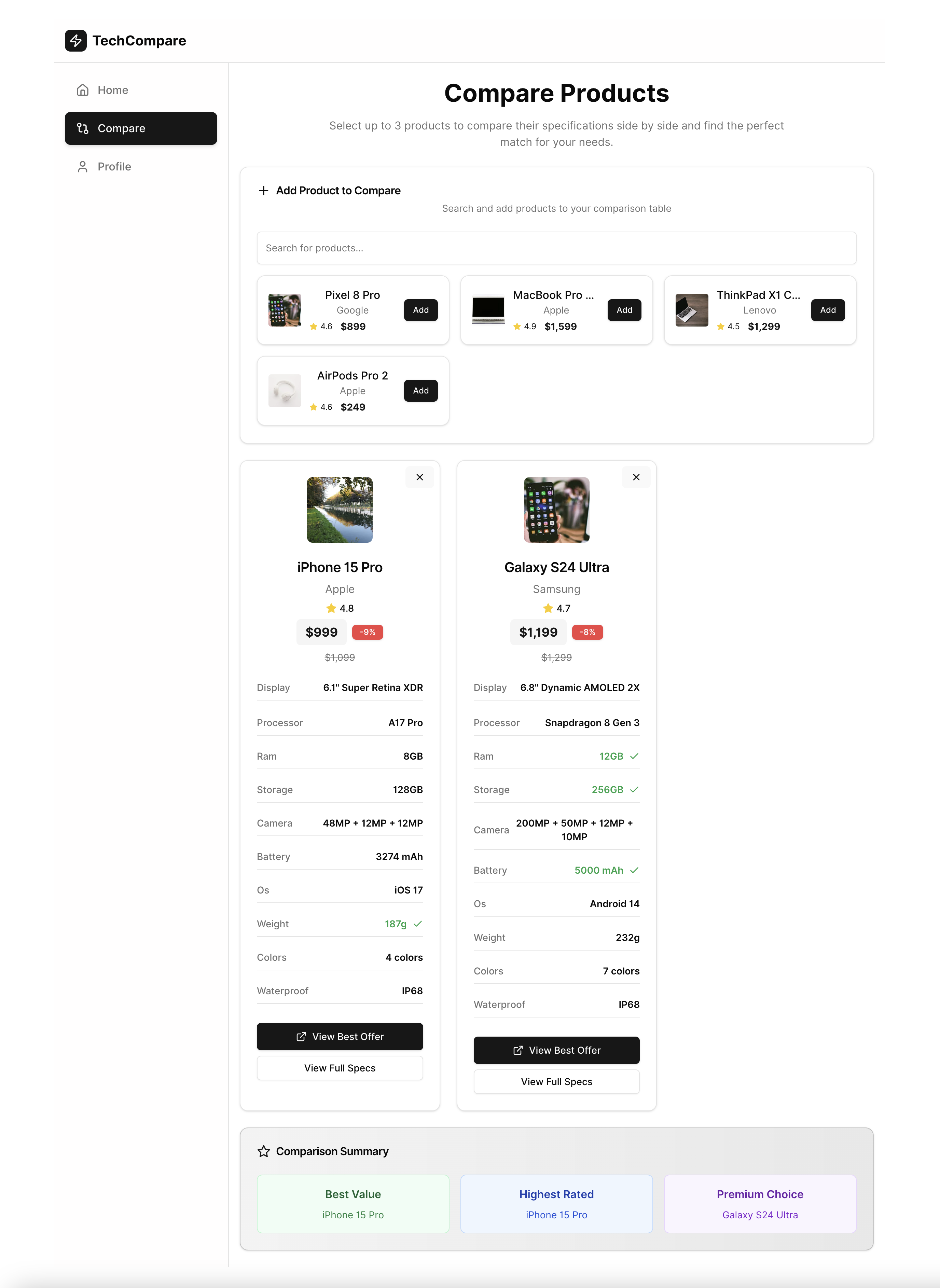Remove Galaxy S24 Ultra with X icon
940x1288 pixels.
636,477
